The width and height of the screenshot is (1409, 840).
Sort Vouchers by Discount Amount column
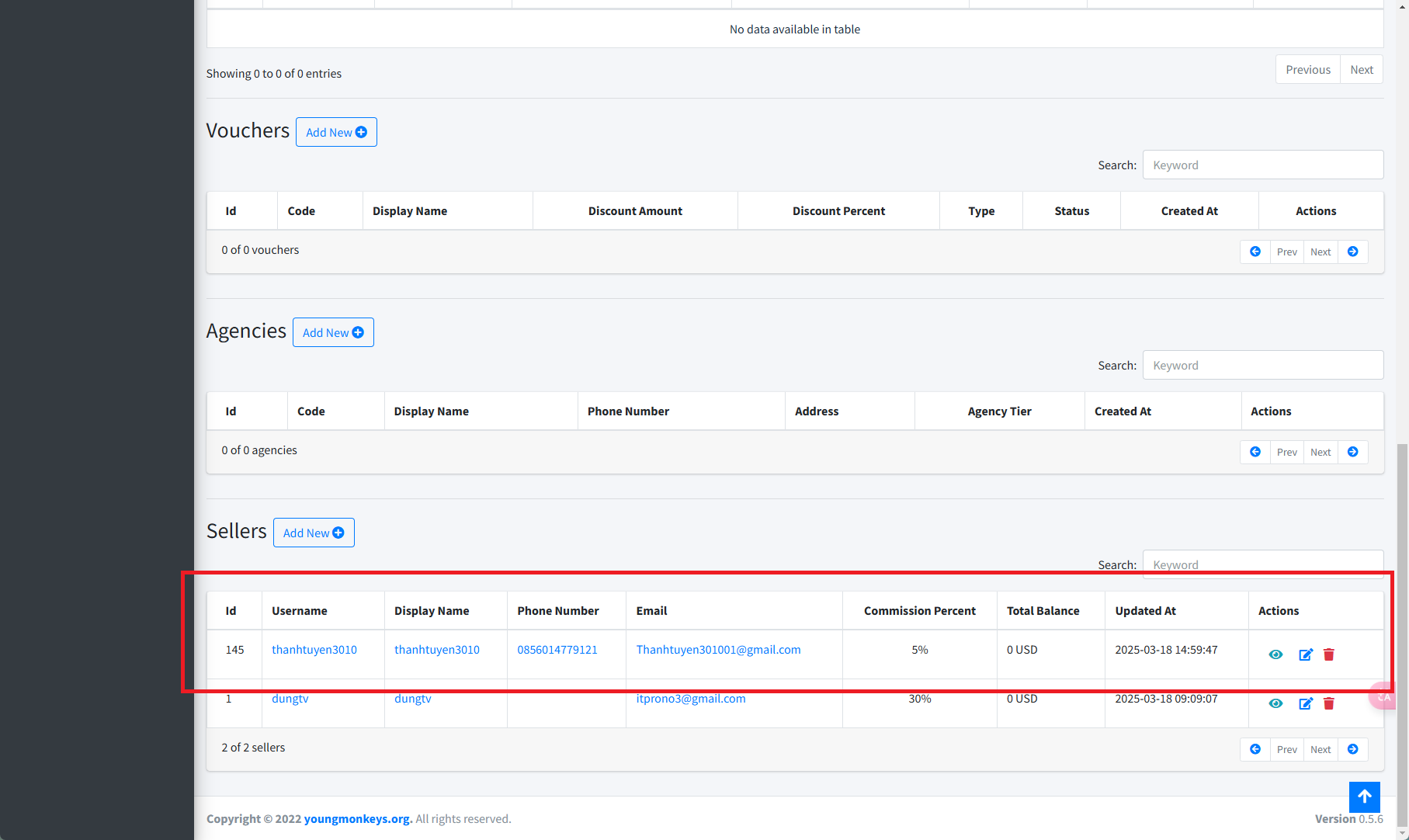635,211
